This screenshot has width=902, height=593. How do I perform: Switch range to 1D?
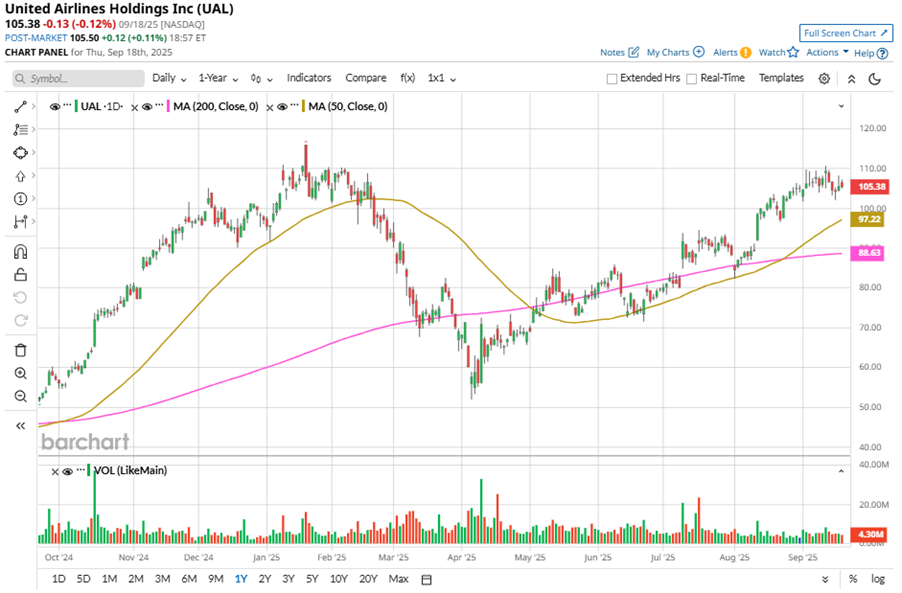(x=59, y=579)
